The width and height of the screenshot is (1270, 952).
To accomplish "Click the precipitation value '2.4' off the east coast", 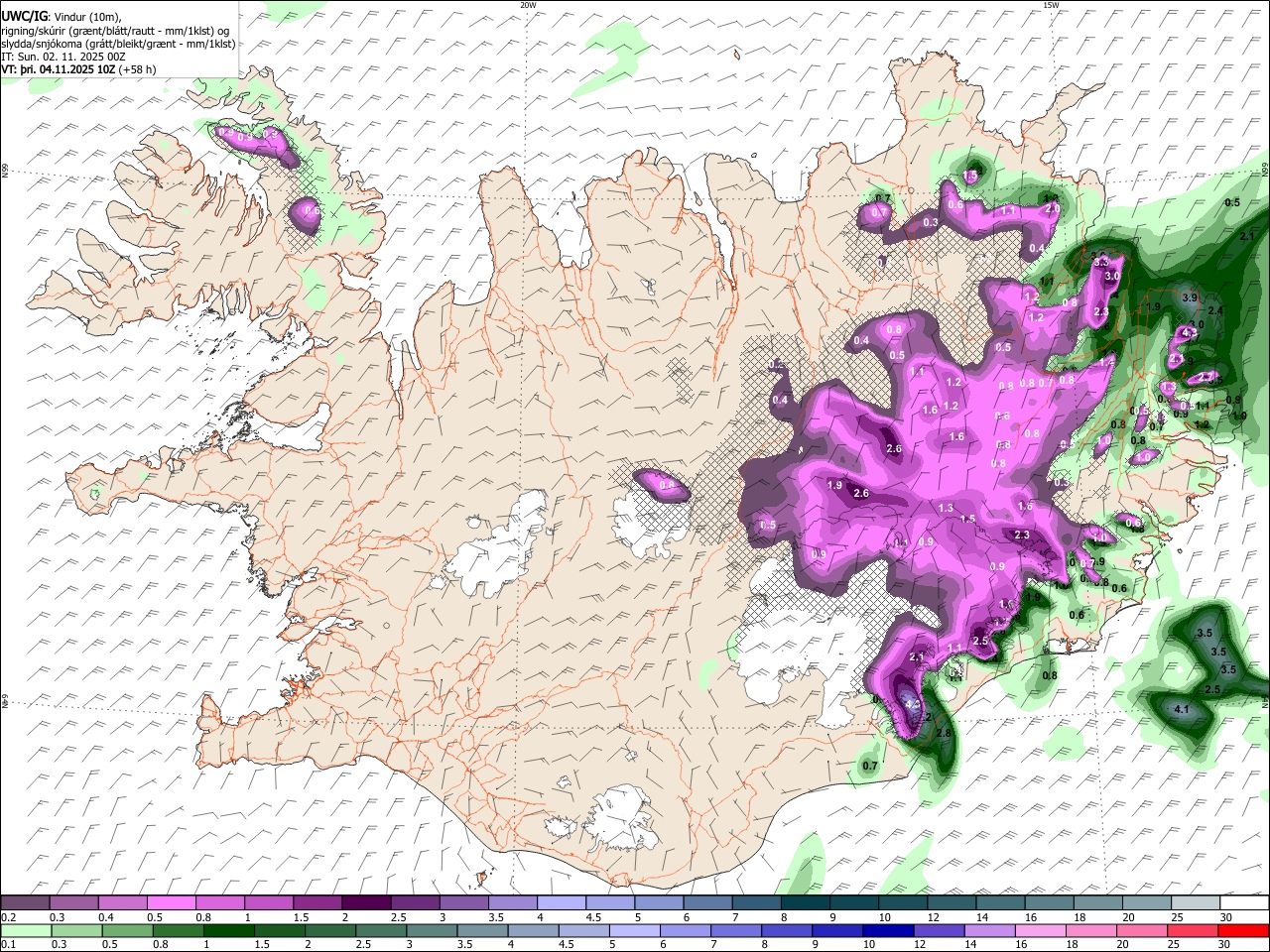I will [1216, 311].
